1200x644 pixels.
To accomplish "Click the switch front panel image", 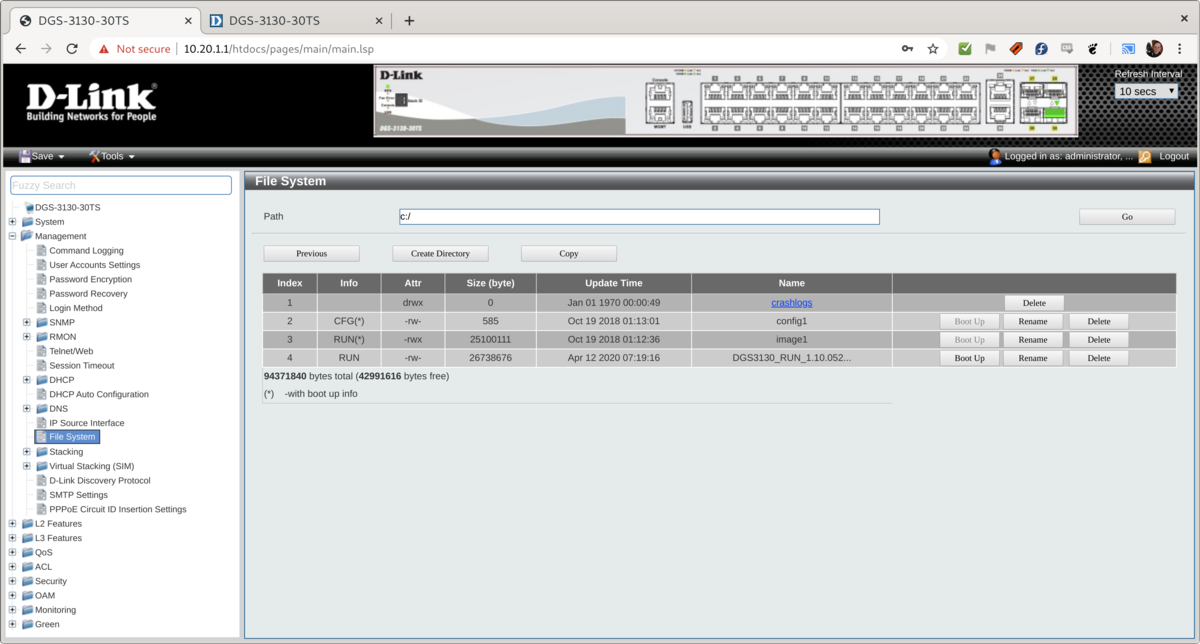I will click(x=726, y=101).
